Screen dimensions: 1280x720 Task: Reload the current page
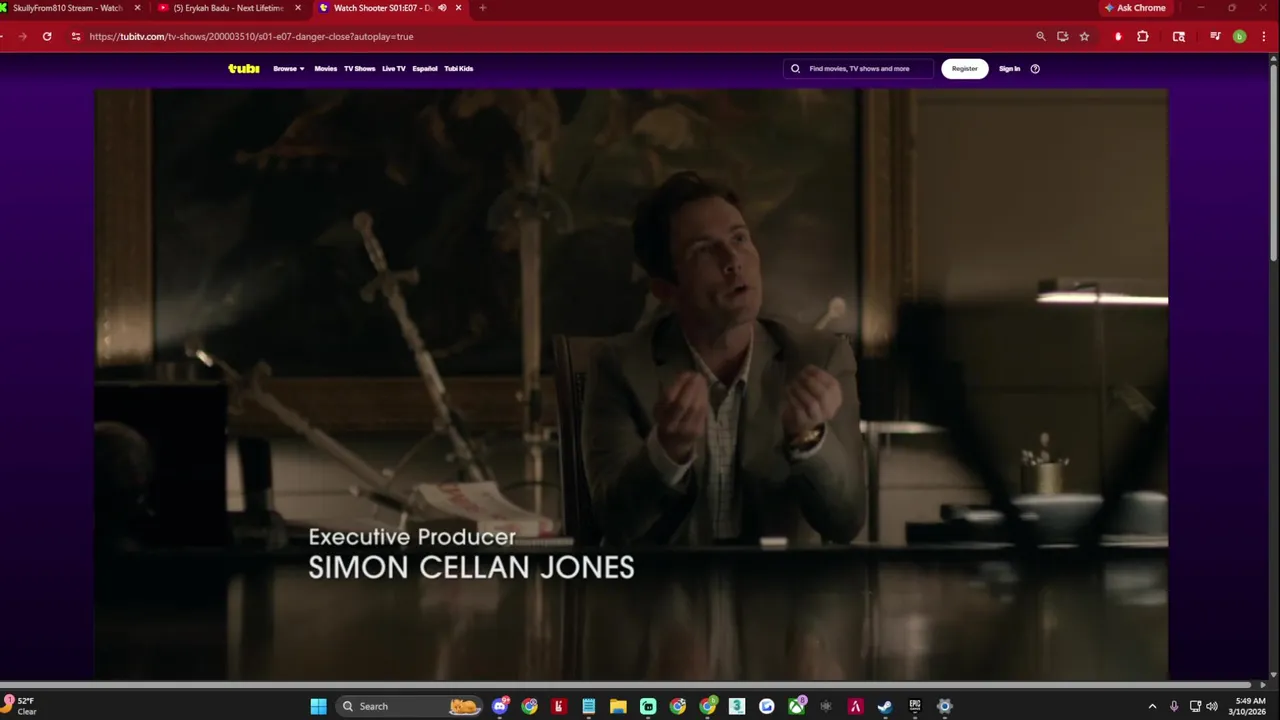[47, 36]
